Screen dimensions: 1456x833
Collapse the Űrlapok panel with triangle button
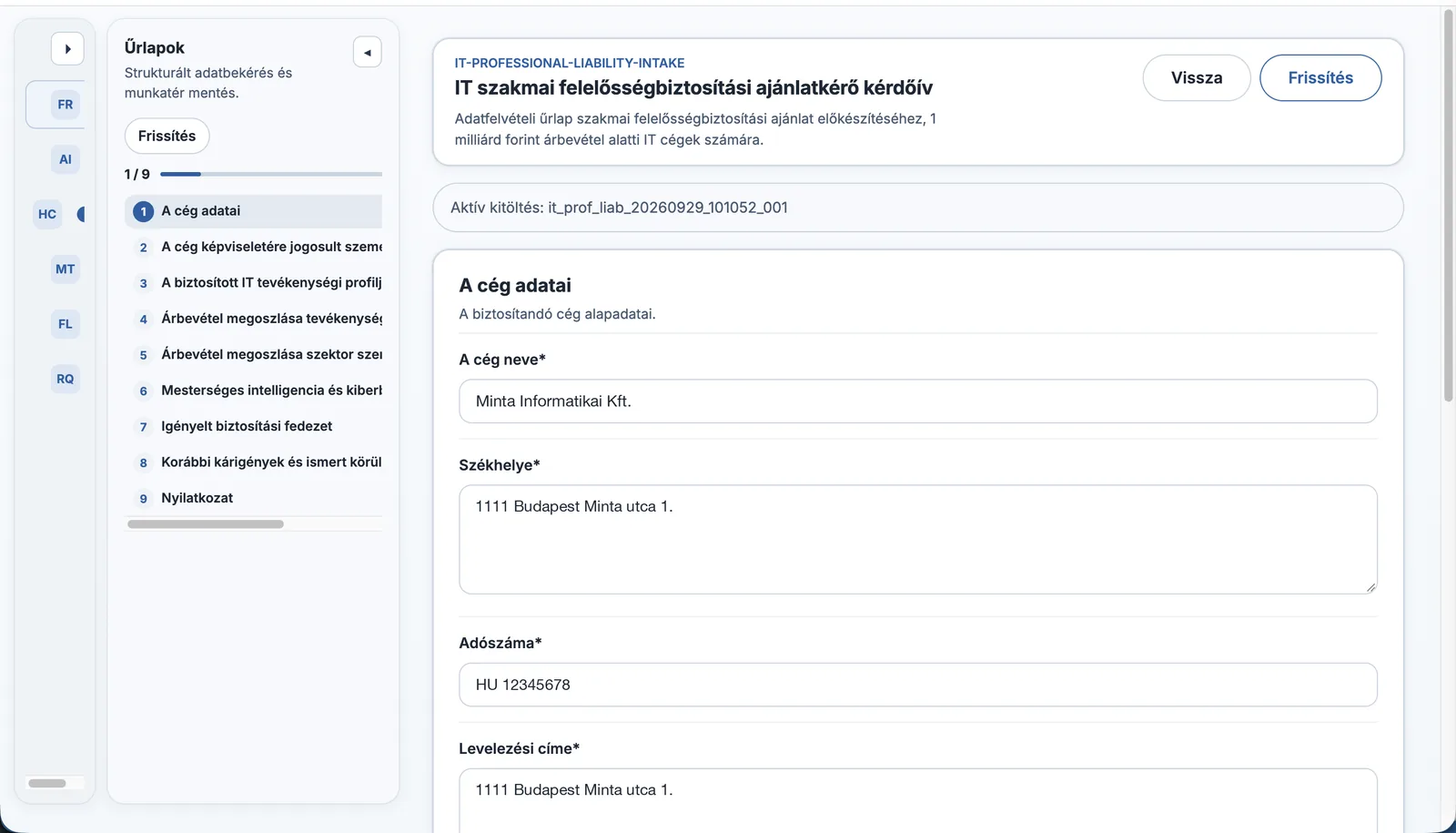coord(368,53)
